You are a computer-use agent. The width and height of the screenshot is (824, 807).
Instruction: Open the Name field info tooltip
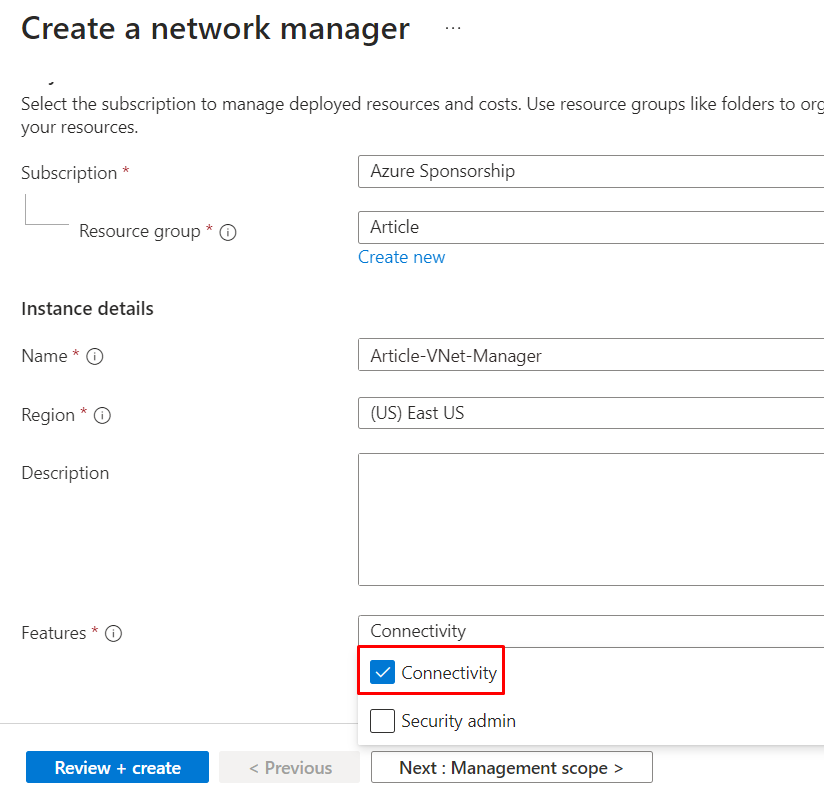click(x=97, y=356)
